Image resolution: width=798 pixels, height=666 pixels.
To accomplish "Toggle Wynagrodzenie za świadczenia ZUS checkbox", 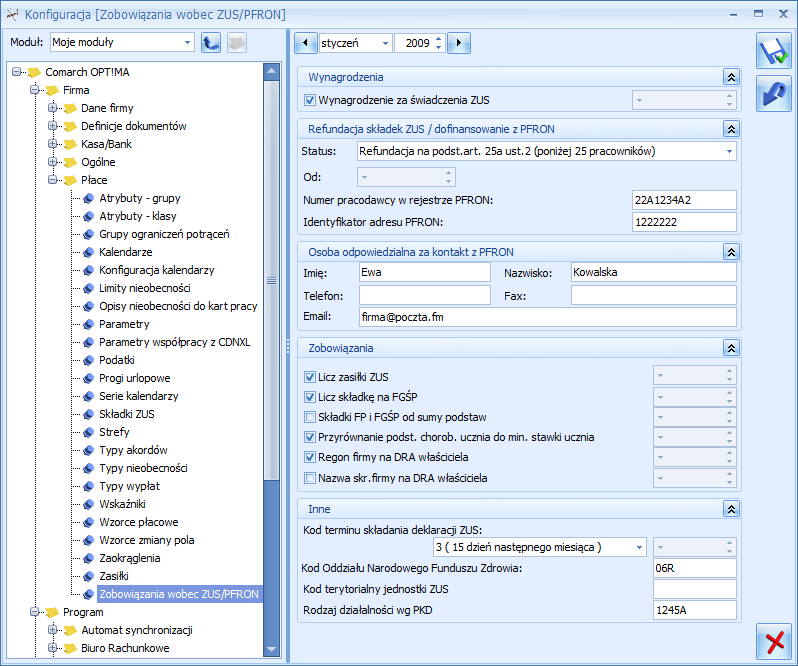I will [x=309, y=100].
